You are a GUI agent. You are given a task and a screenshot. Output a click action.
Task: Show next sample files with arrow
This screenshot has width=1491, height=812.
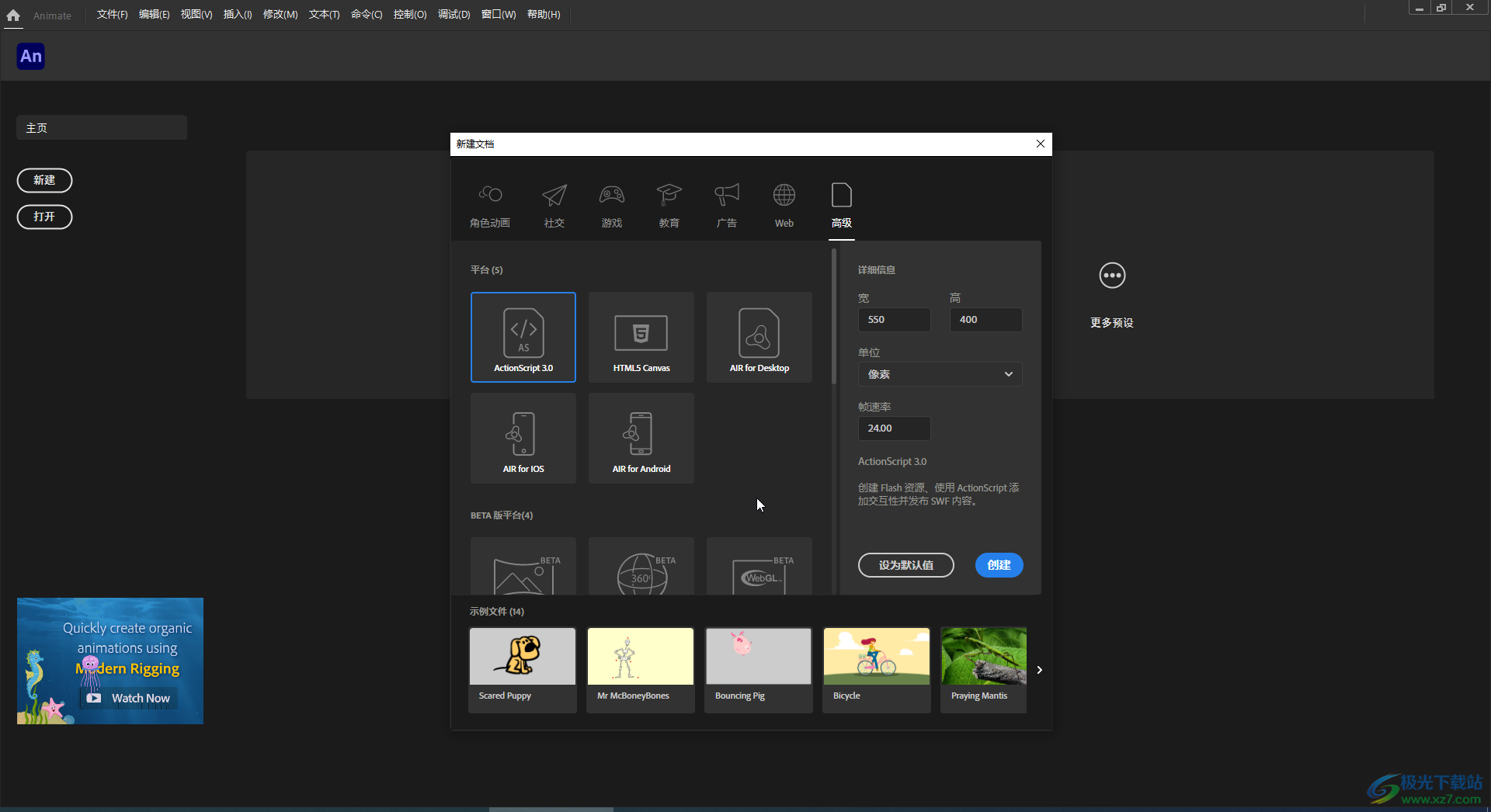pyautogui.click(x=1039, y=670)
